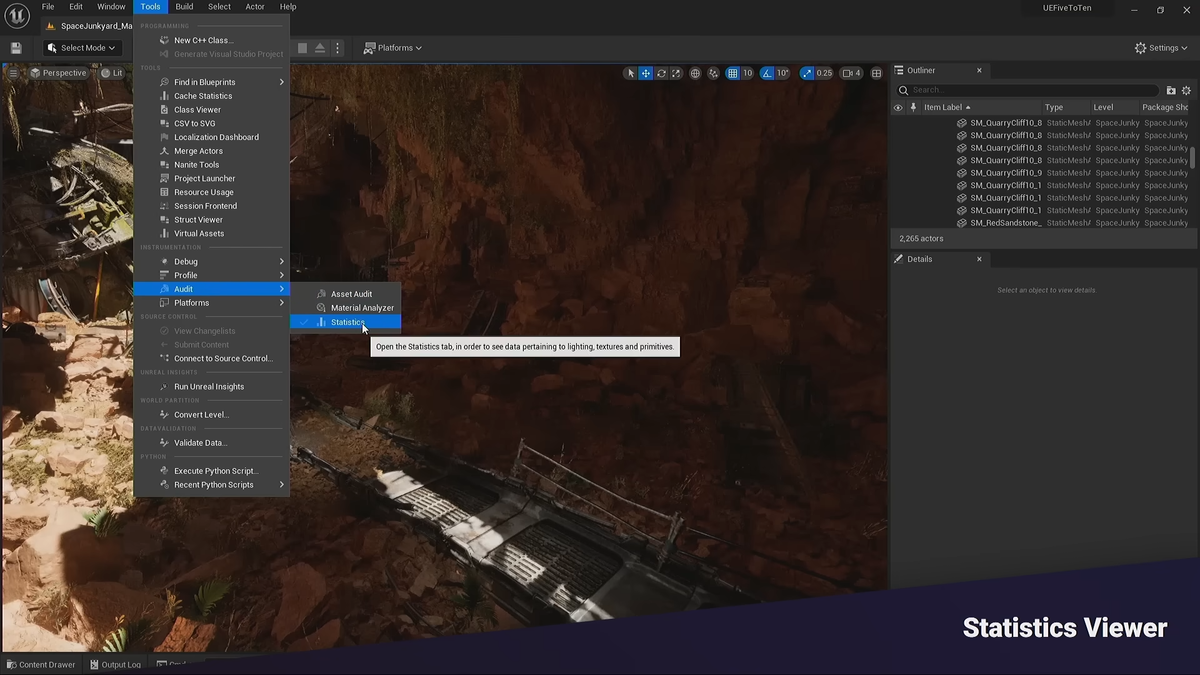Open the Output Log
This screenshot has width=1200, height=675.
click(115, 664)
